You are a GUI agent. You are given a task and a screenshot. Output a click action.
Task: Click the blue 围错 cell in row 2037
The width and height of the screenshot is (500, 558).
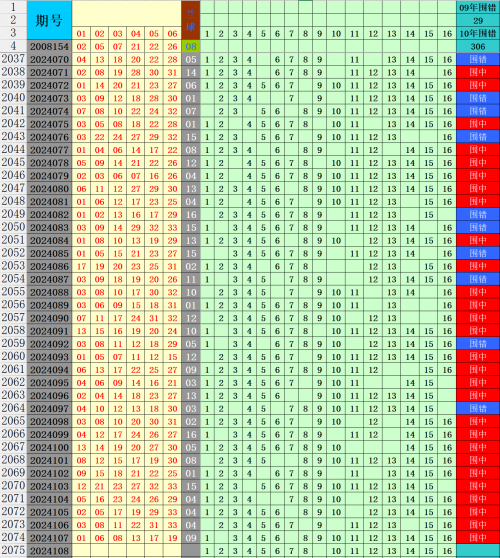478,59
